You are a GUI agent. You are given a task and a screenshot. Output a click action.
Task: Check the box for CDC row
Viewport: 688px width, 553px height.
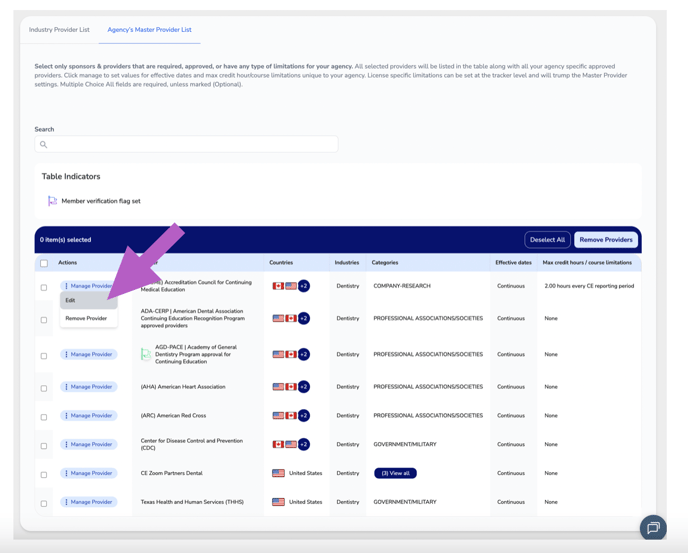pos(44,446)
